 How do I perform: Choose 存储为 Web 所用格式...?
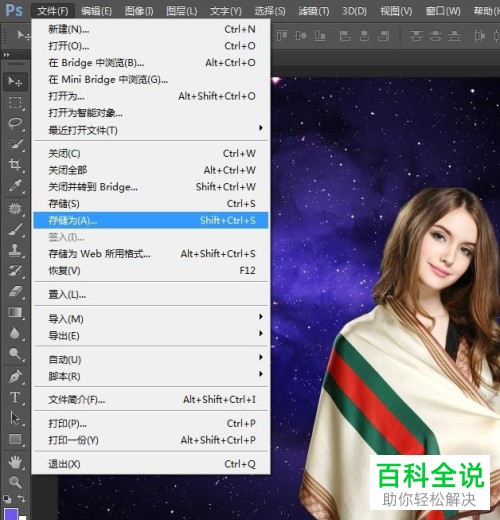coord(151,254)
